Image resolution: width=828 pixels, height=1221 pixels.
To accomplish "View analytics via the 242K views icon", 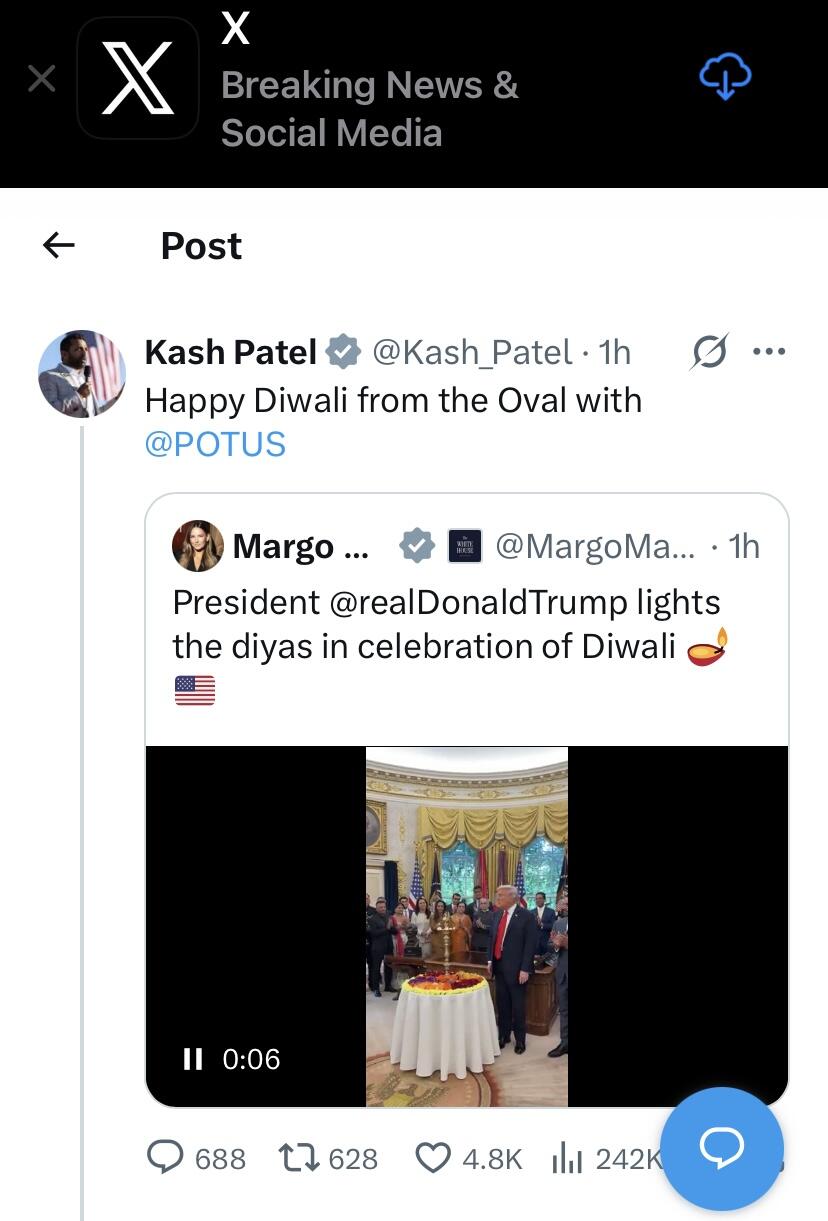I will point(567,1158).
